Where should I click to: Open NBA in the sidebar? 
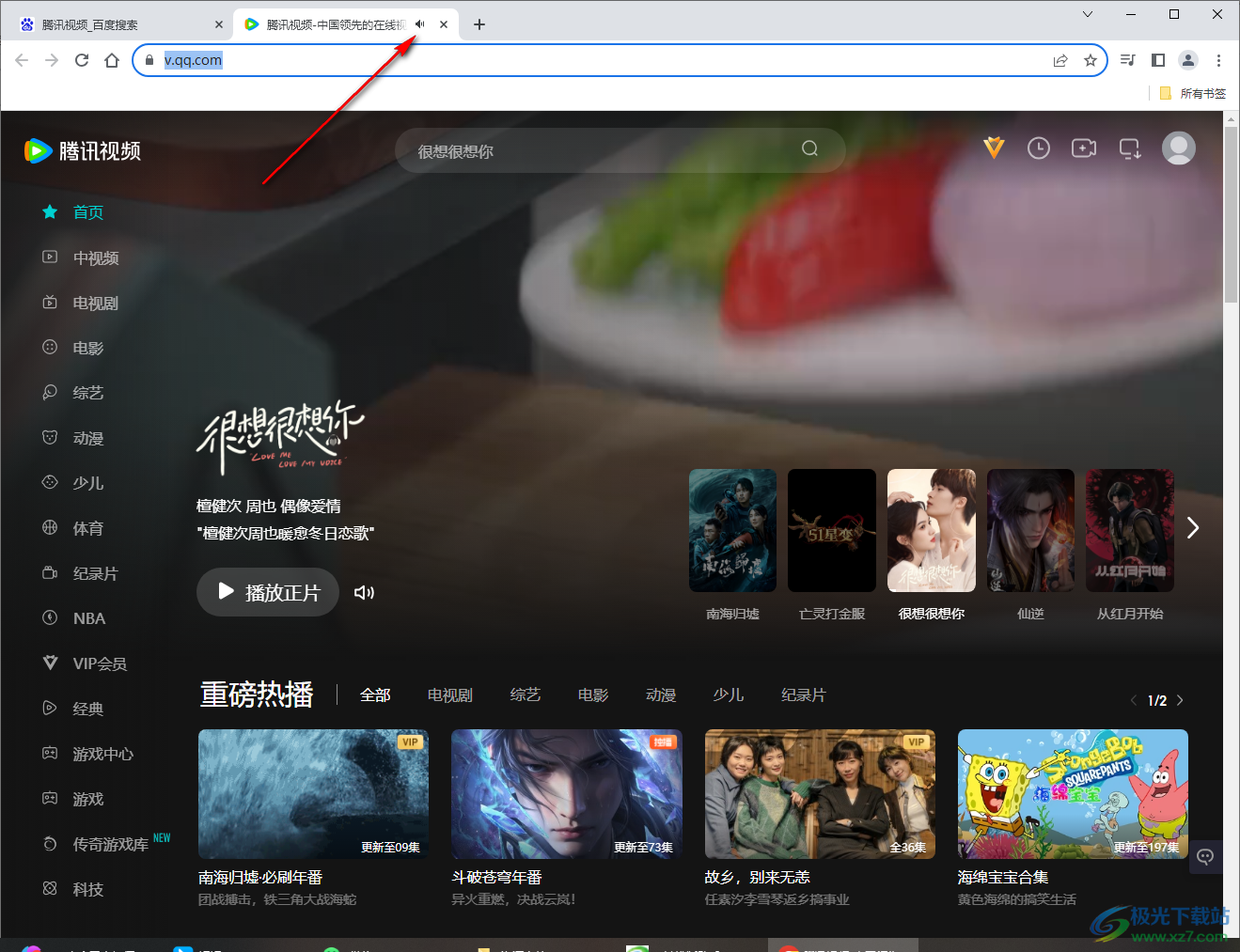(74, 618)
